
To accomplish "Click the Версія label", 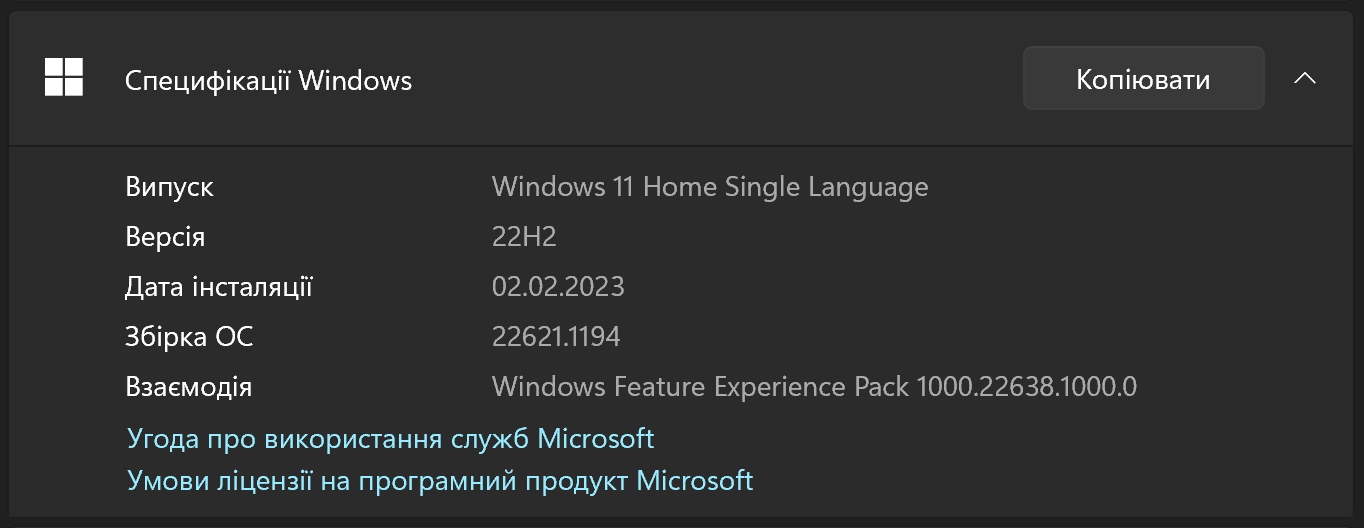I will (165, 237).
